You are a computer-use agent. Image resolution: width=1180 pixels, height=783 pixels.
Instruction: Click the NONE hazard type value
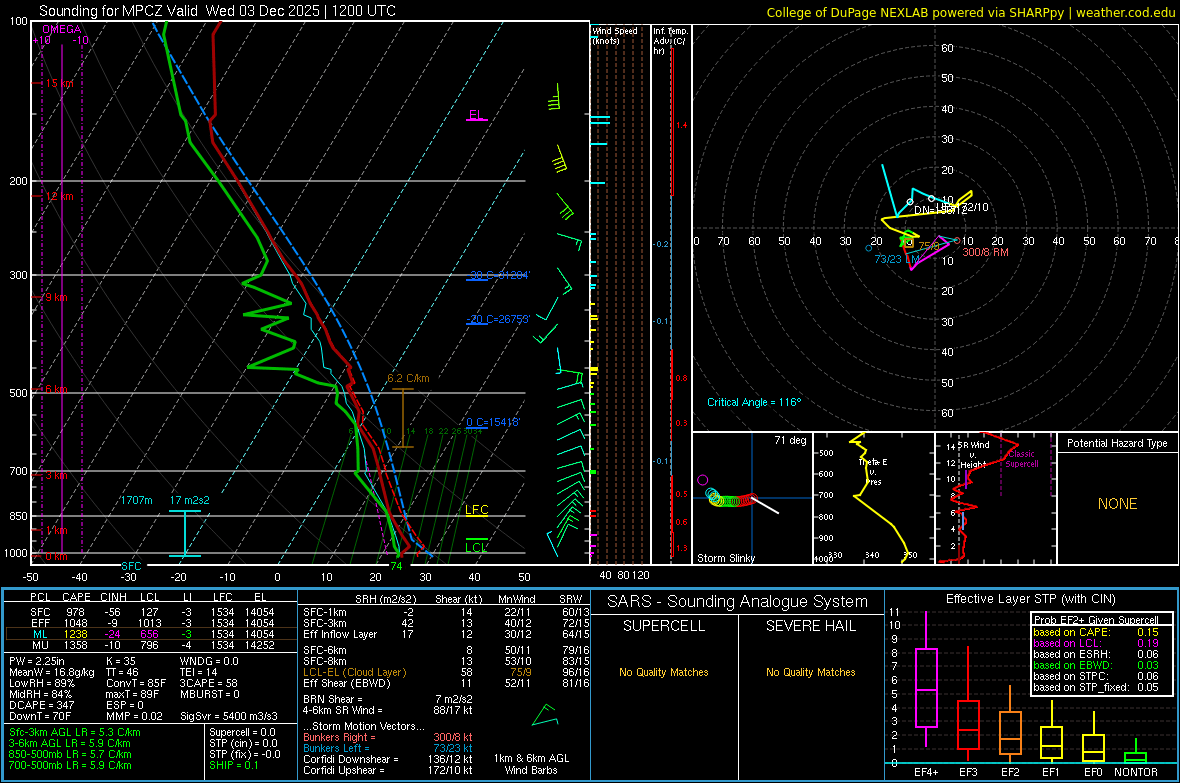coord(1117,504)
